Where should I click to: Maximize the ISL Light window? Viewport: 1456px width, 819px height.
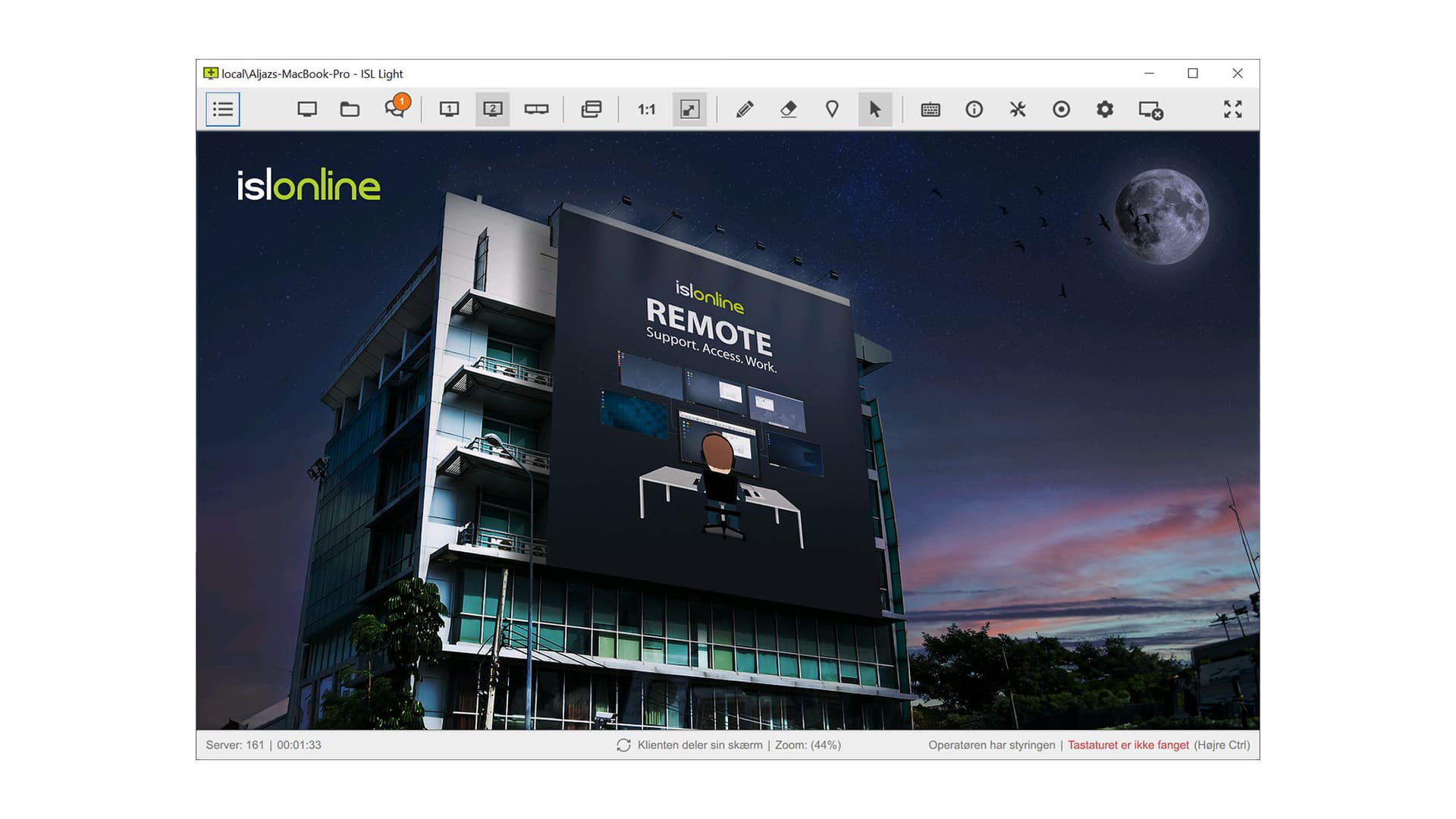pyautogui.click(x=1193, y=74)
